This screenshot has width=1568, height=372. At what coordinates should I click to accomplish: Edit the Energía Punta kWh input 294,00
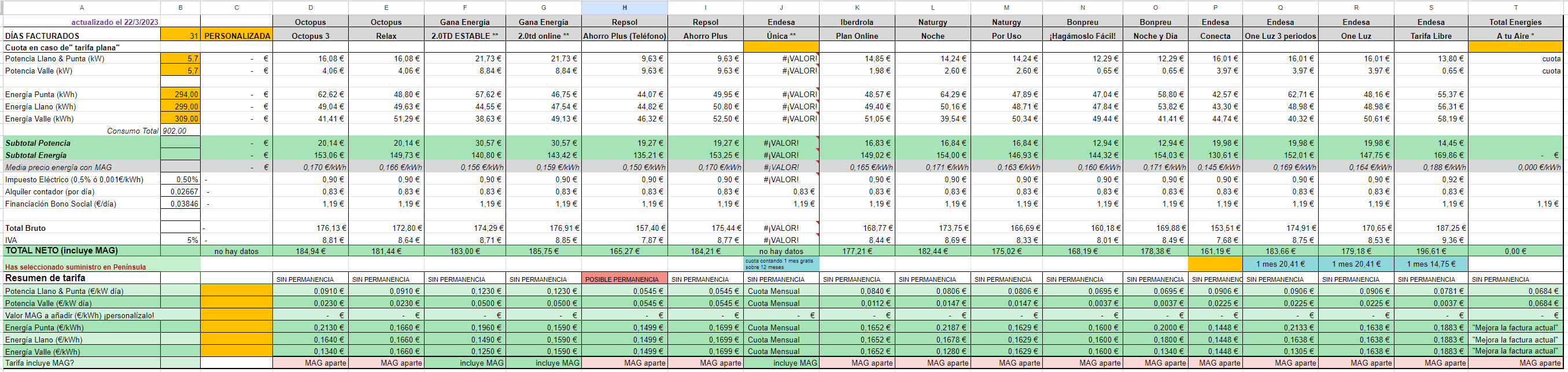[x=180, y=94]
